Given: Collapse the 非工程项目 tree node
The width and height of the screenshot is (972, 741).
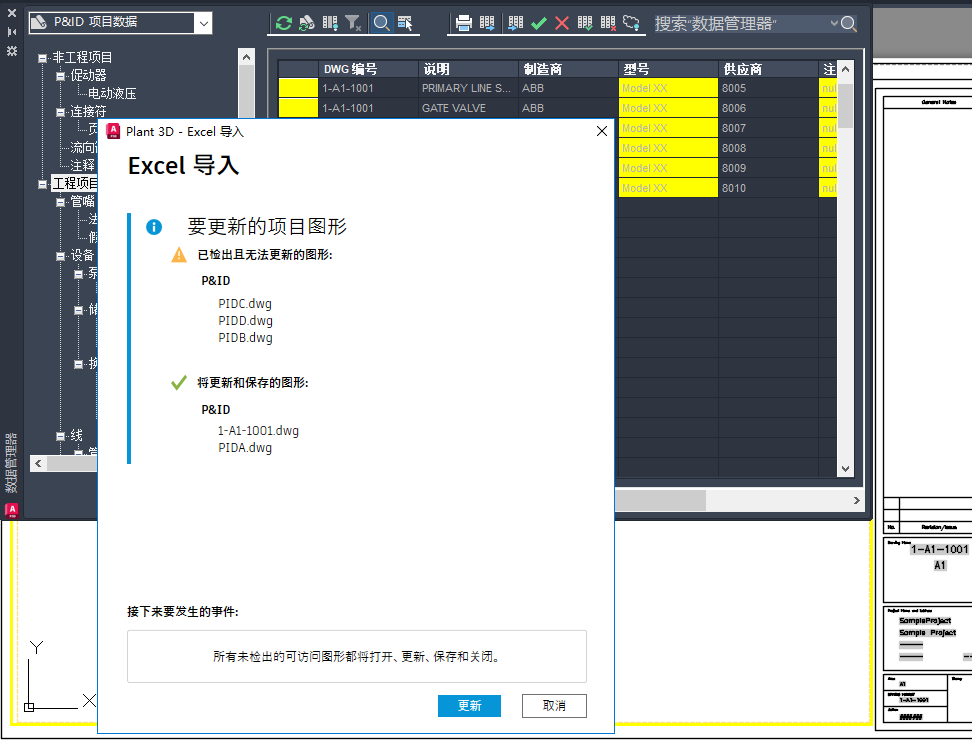Looking at the screenshot, I should point(42,58).
